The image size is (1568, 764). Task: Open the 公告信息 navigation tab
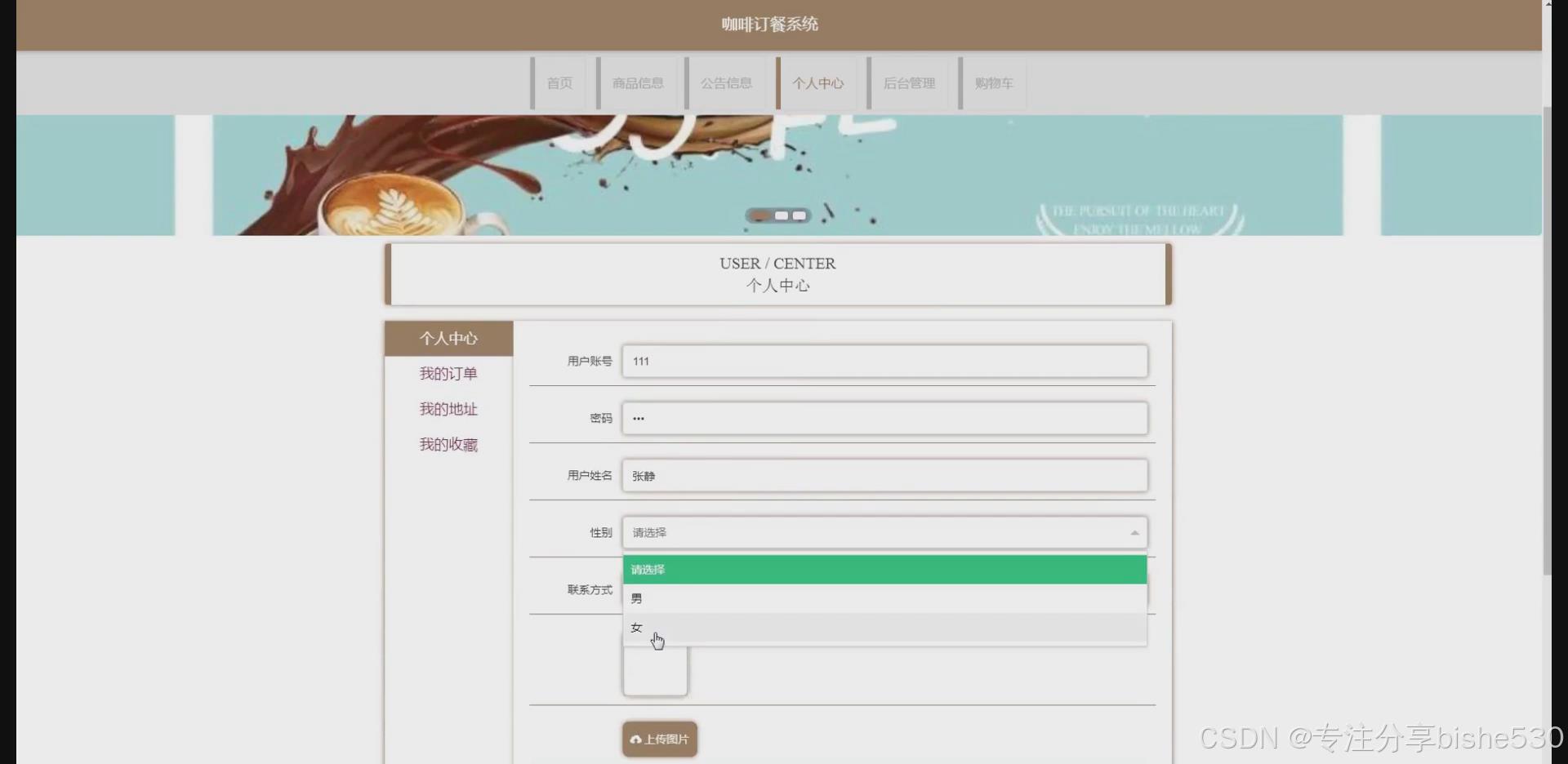[727, 82]
